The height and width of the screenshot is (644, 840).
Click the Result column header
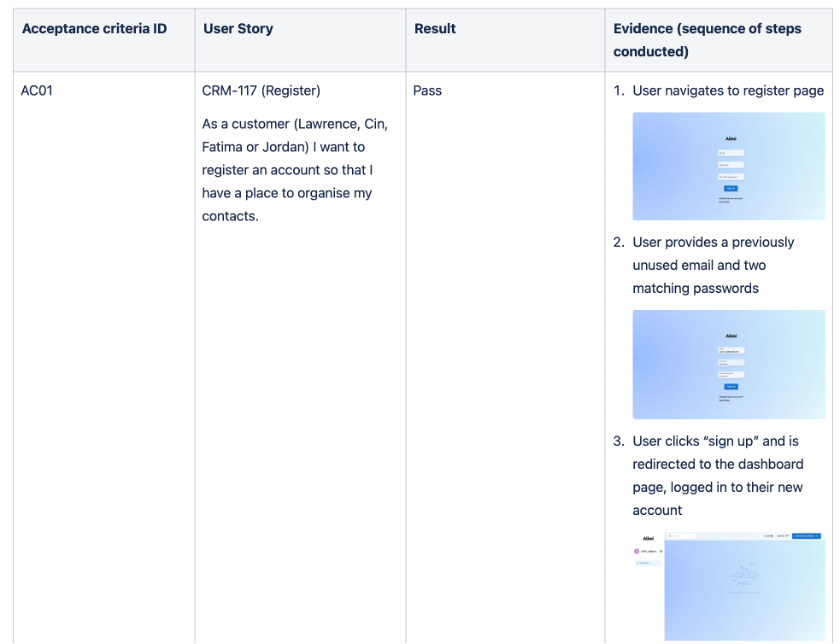pos(435,28)
